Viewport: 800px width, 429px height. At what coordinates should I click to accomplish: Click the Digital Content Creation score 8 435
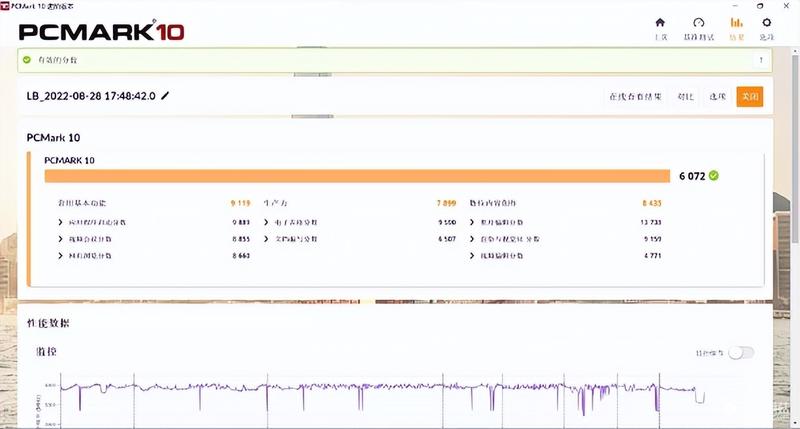click(652, 203)
